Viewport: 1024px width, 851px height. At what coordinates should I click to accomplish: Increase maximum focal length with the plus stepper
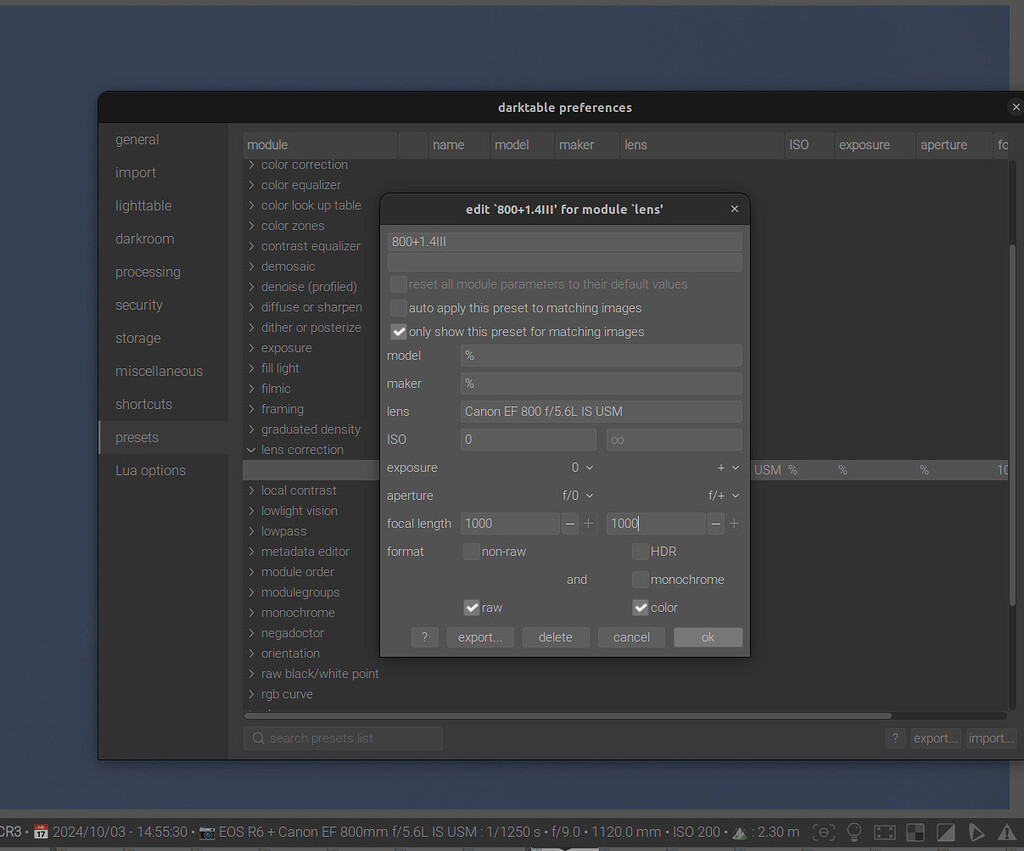tap(734, 523)
